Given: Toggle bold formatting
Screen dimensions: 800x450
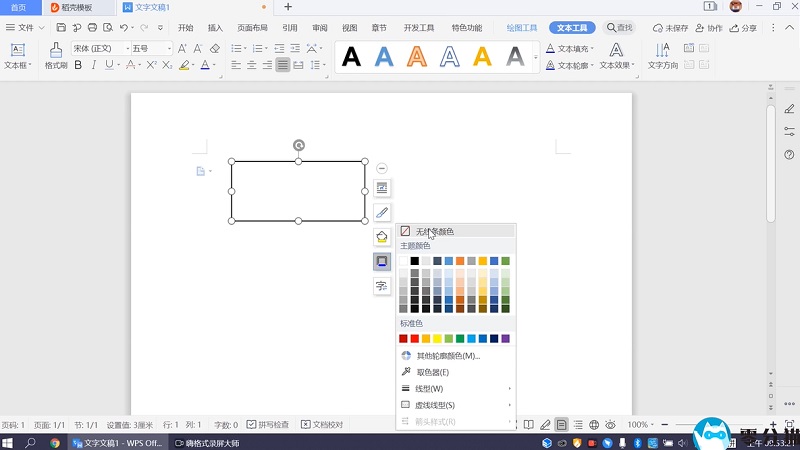Looking at the screenshot, I should click(x=78, y=65).
